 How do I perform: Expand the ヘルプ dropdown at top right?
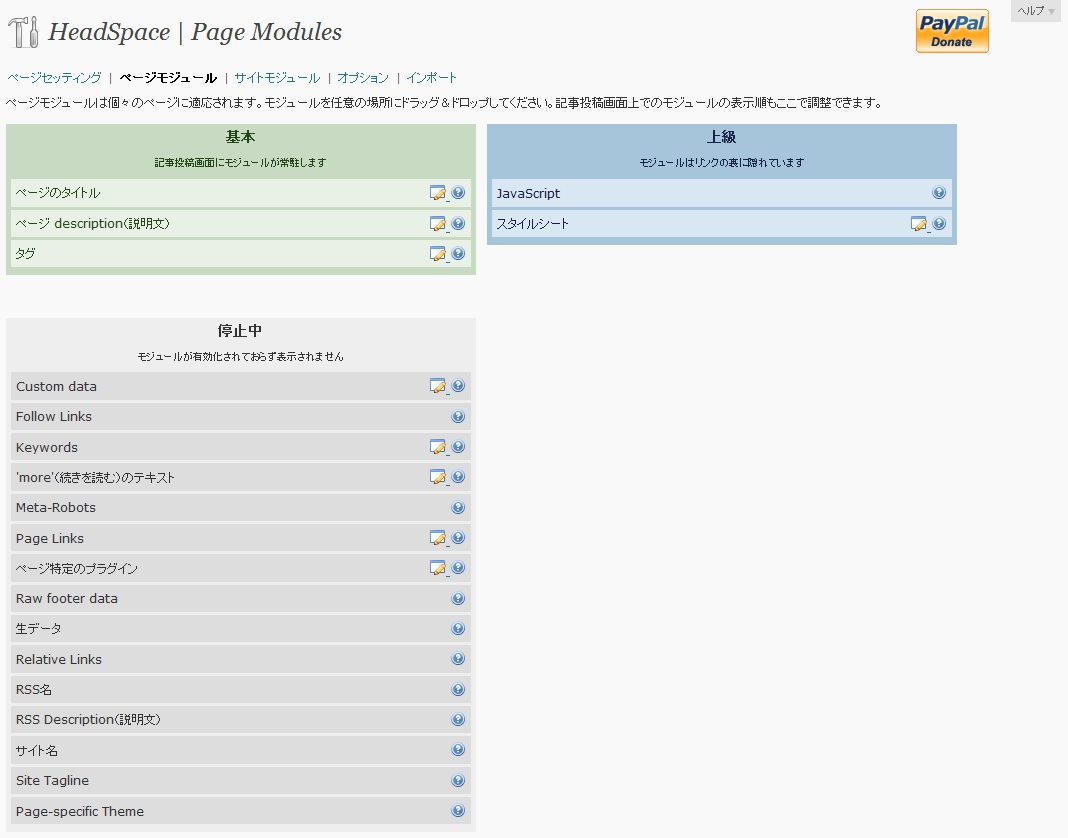(x=1036, y=11)
